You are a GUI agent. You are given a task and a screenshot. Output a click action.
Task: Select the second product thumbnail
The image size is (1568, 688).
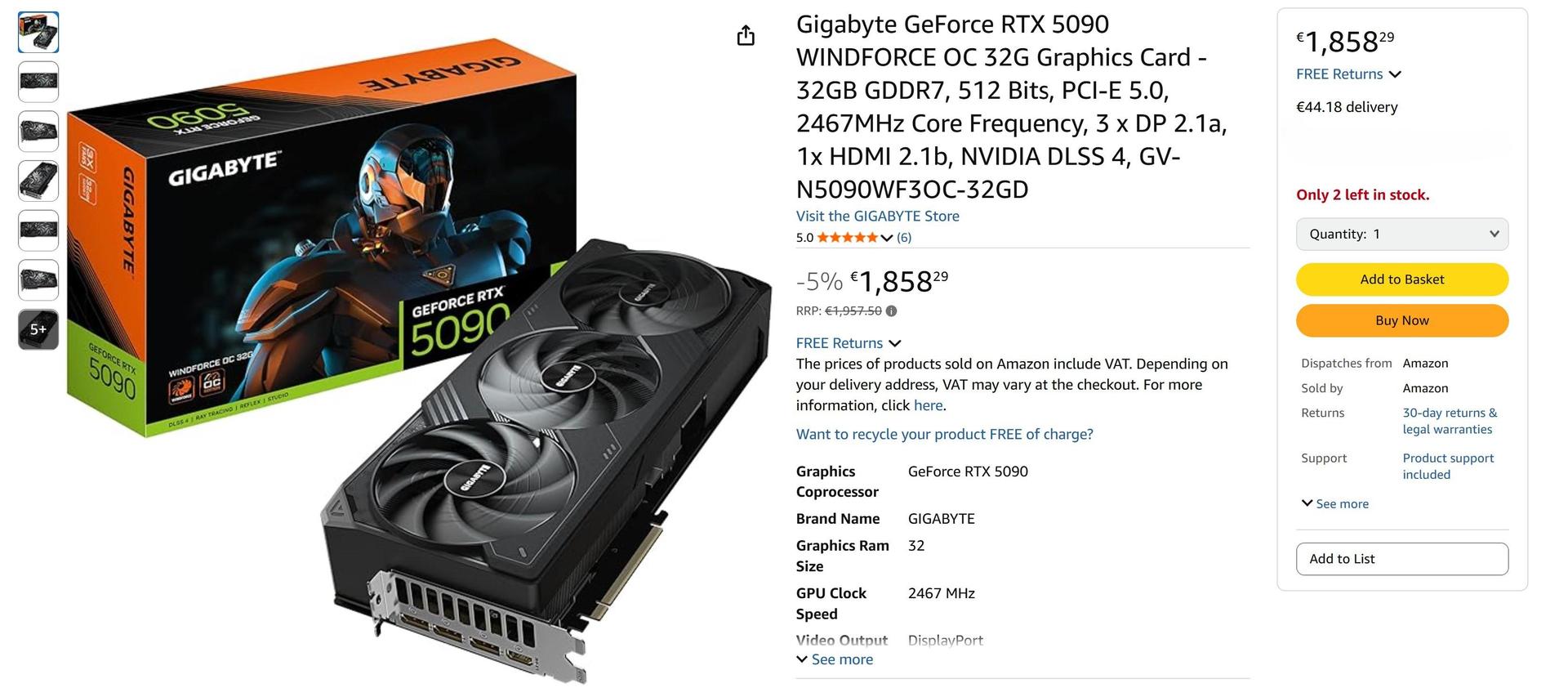38,82
